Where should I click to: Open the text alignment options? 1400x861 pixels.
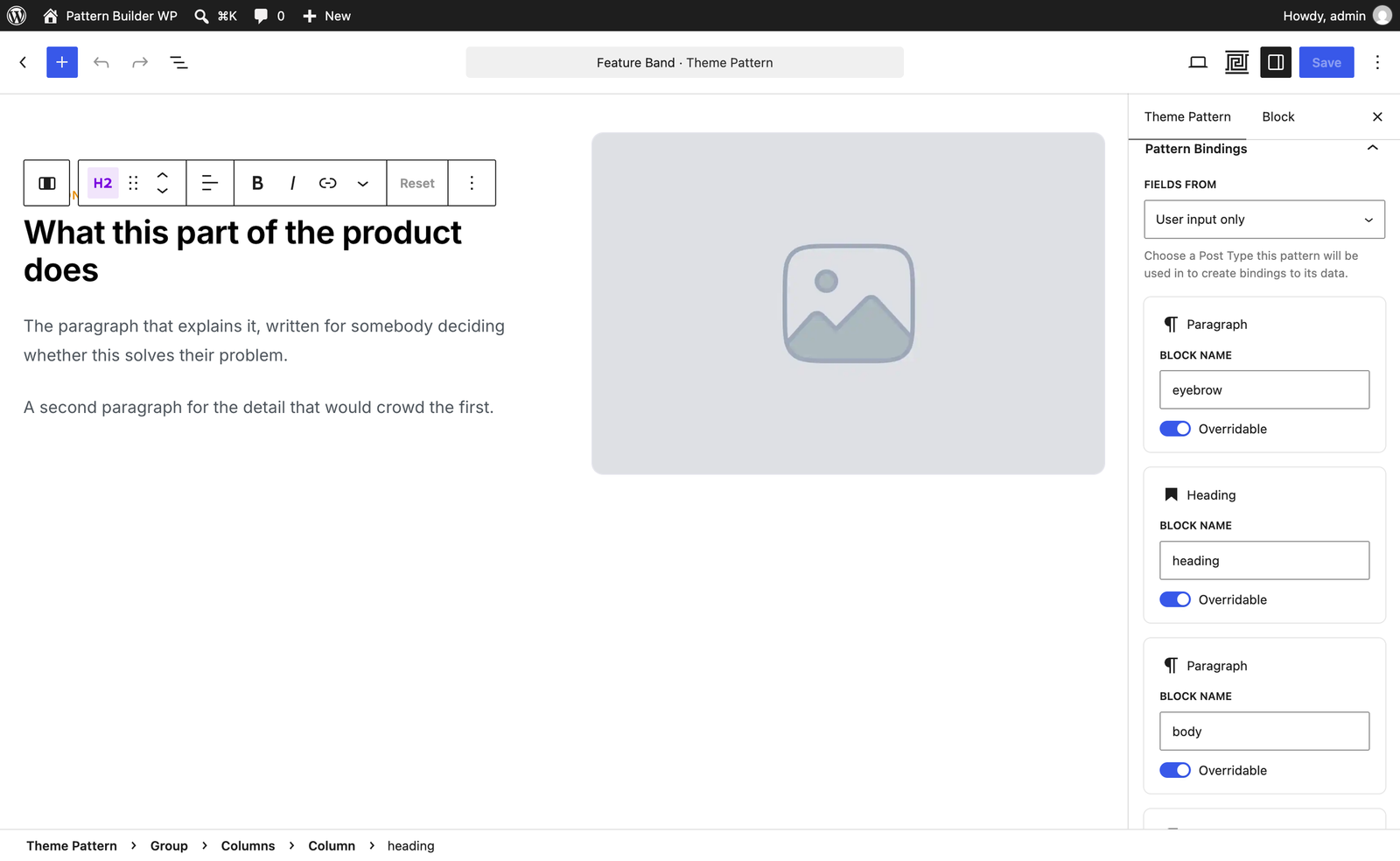tap(210, 183)
